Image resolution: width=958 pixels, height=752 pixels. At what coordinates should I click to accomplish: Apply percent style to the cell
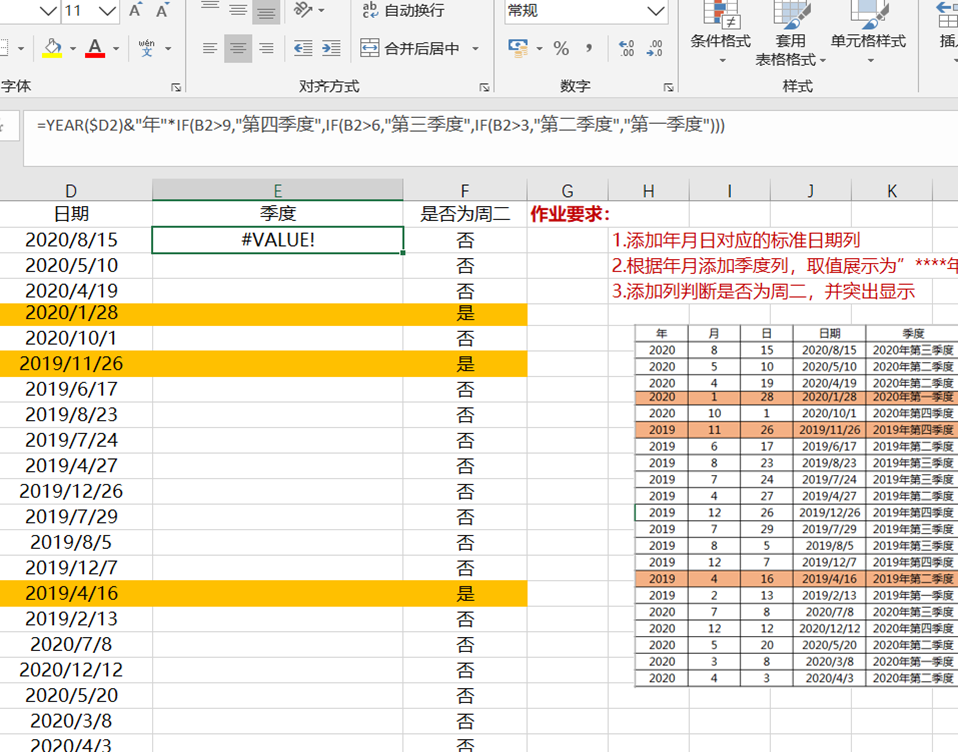click(561, 48)
